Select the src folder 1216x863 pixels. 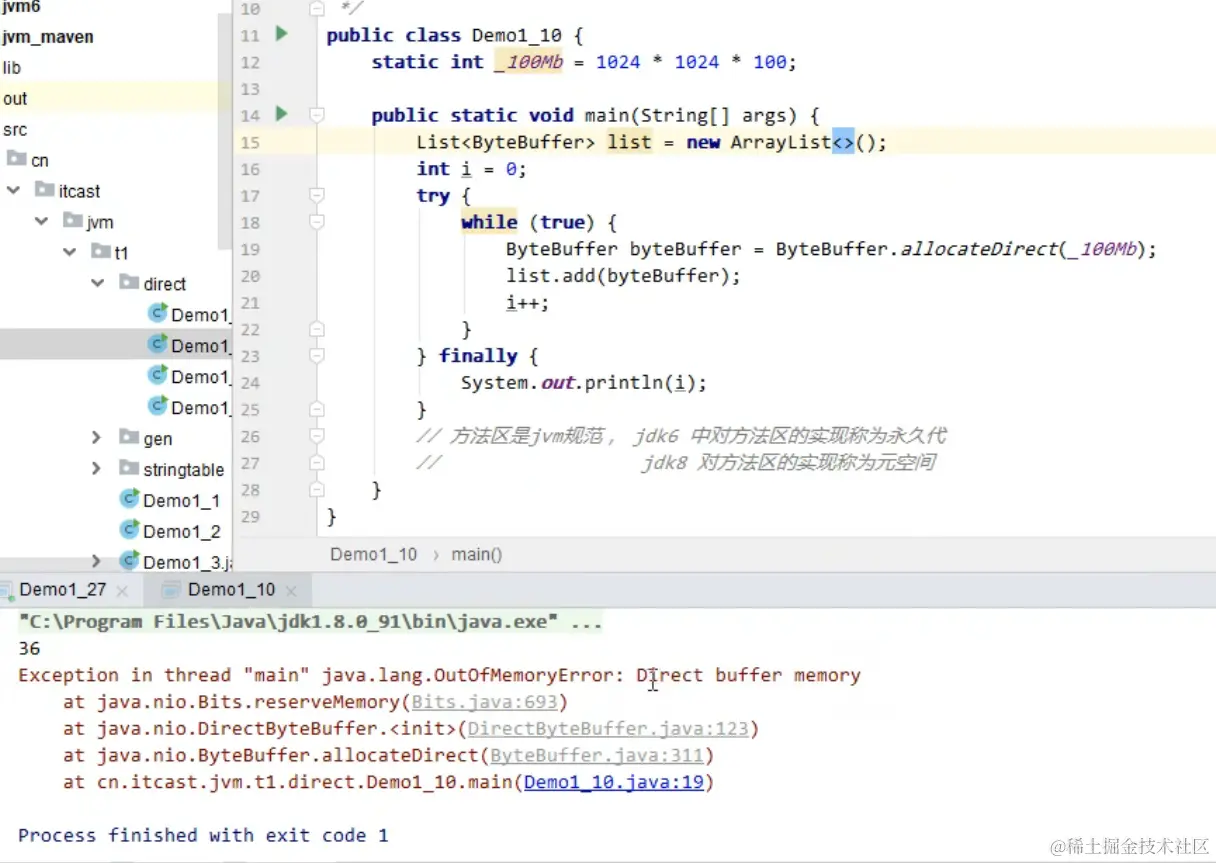pos(15,130)
